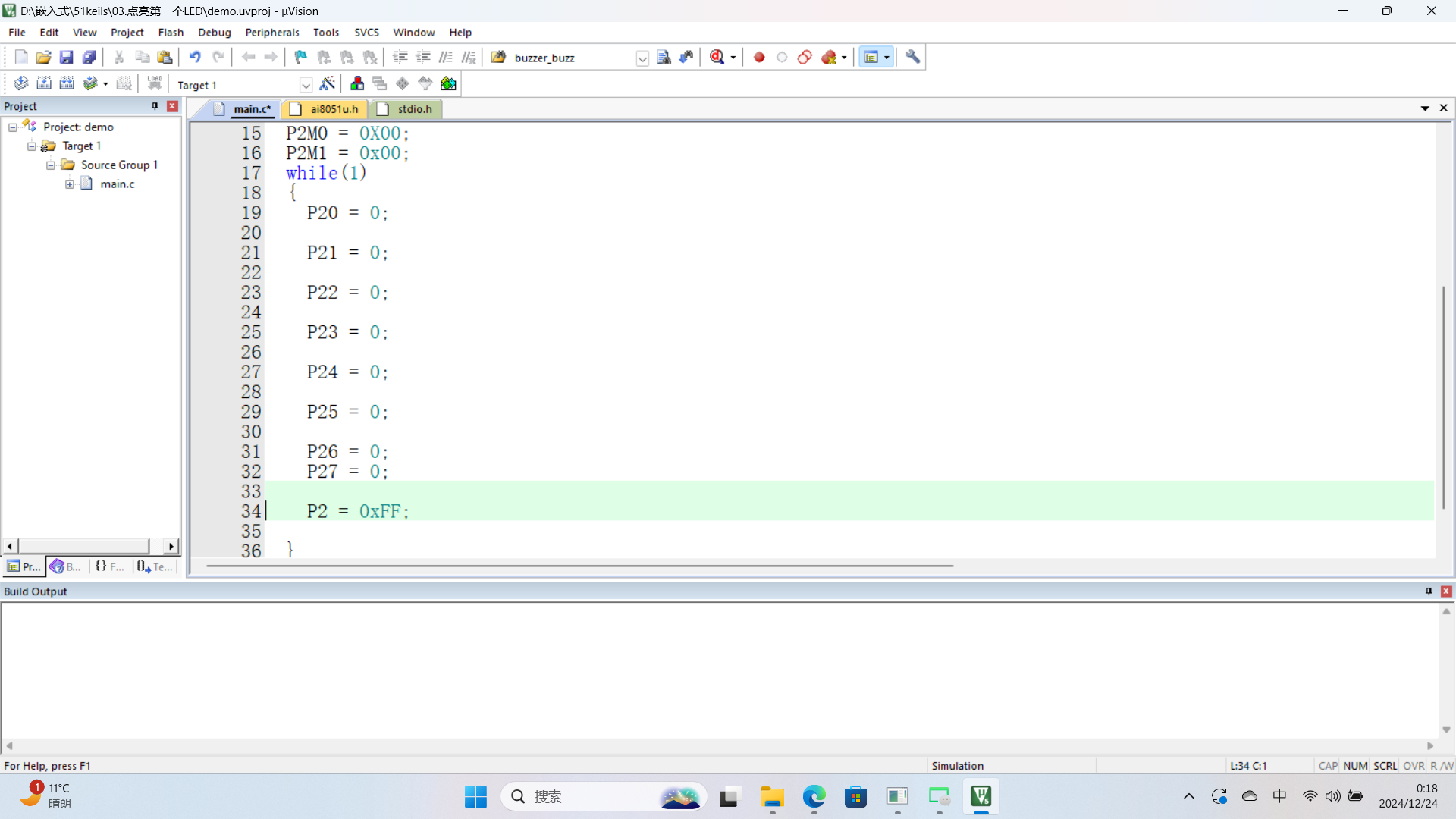Pin the Build Output panel

pos(1429,591)
